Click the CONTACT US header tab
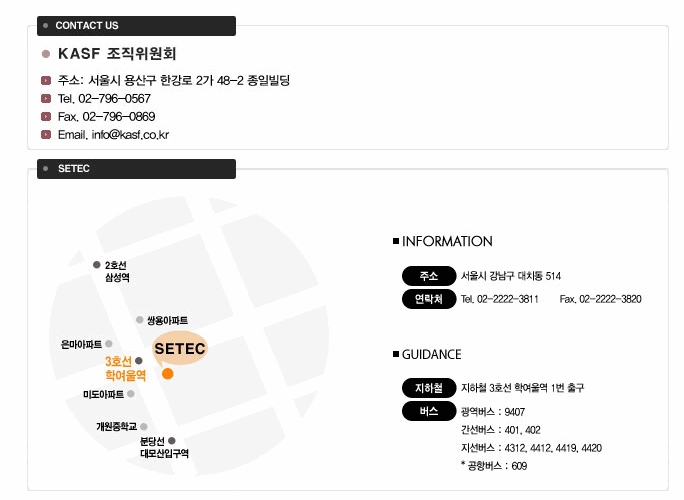Screen dimensions: 684x500 (x=136, y=26)
